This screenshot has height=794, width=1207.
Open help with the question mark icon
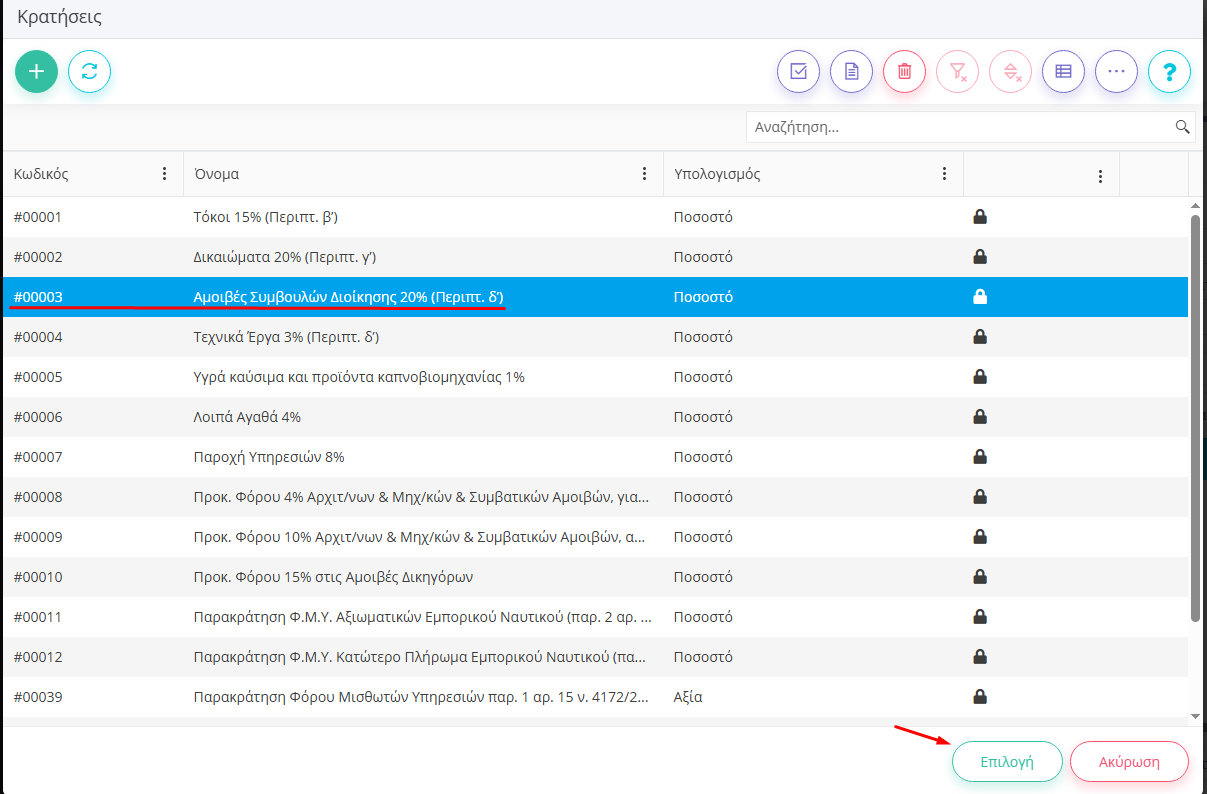pyautogui.click(x=1169, y=72)
